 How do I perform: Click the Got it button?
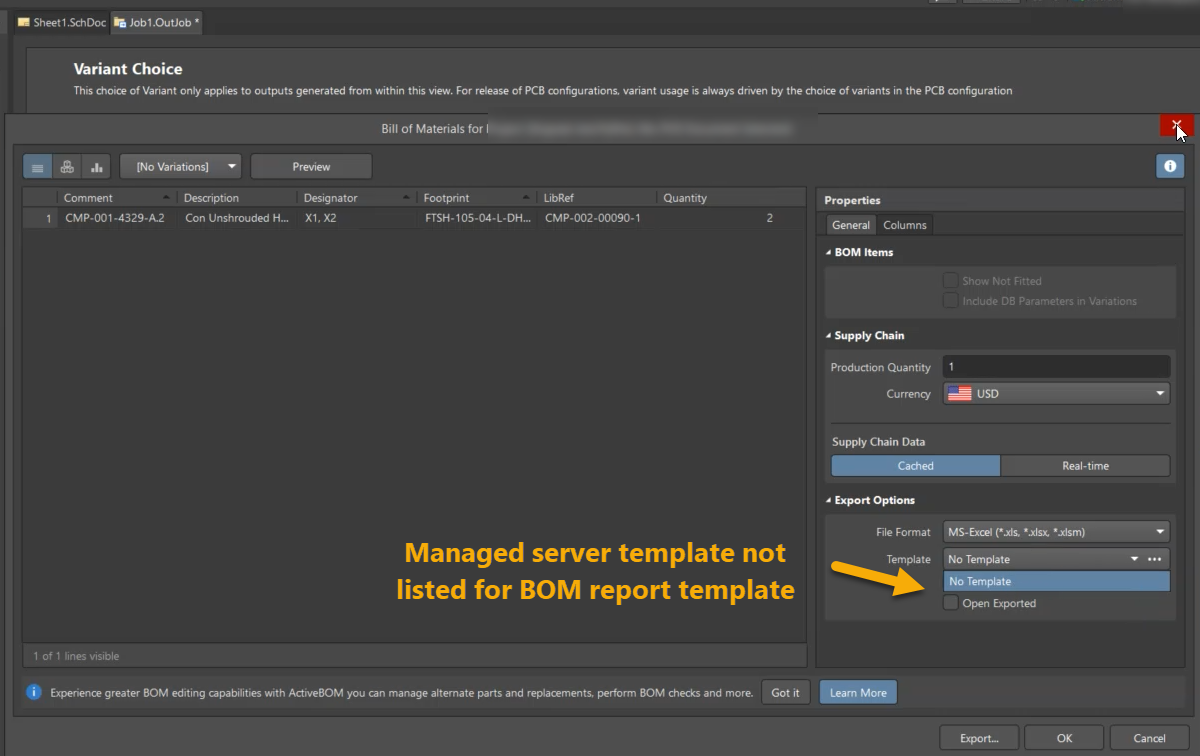pyautogui.click(x=785, y=692)
